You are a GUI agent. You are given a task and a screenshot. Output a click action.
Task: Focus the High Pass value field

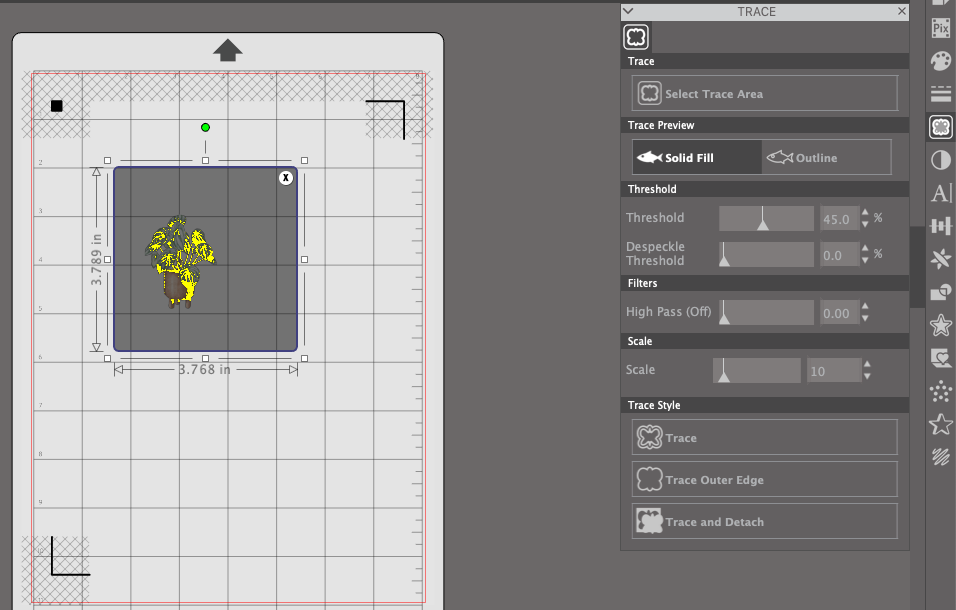839,313
